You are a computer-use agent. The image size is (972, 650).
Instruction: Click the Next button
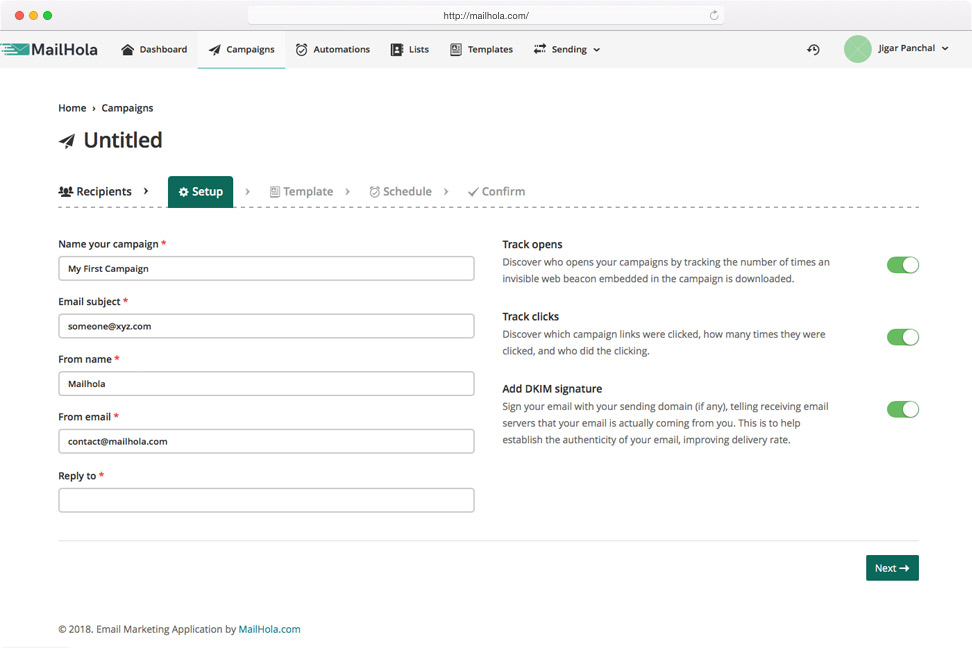892,568
